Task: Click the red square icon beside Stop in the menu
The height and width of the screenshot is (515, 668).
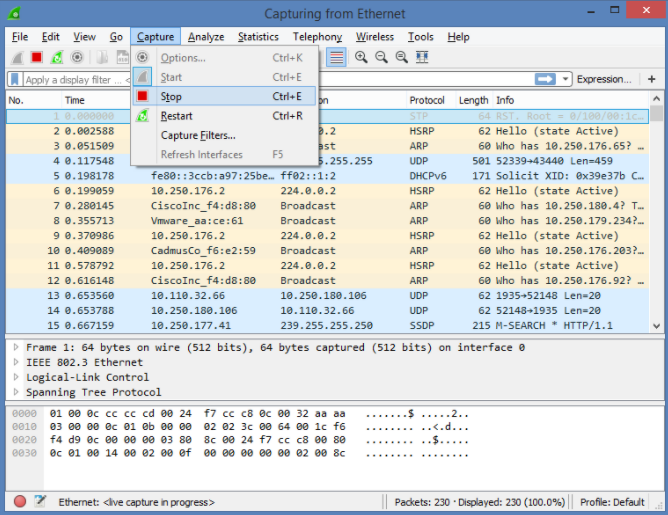Action: pos(142,96)
